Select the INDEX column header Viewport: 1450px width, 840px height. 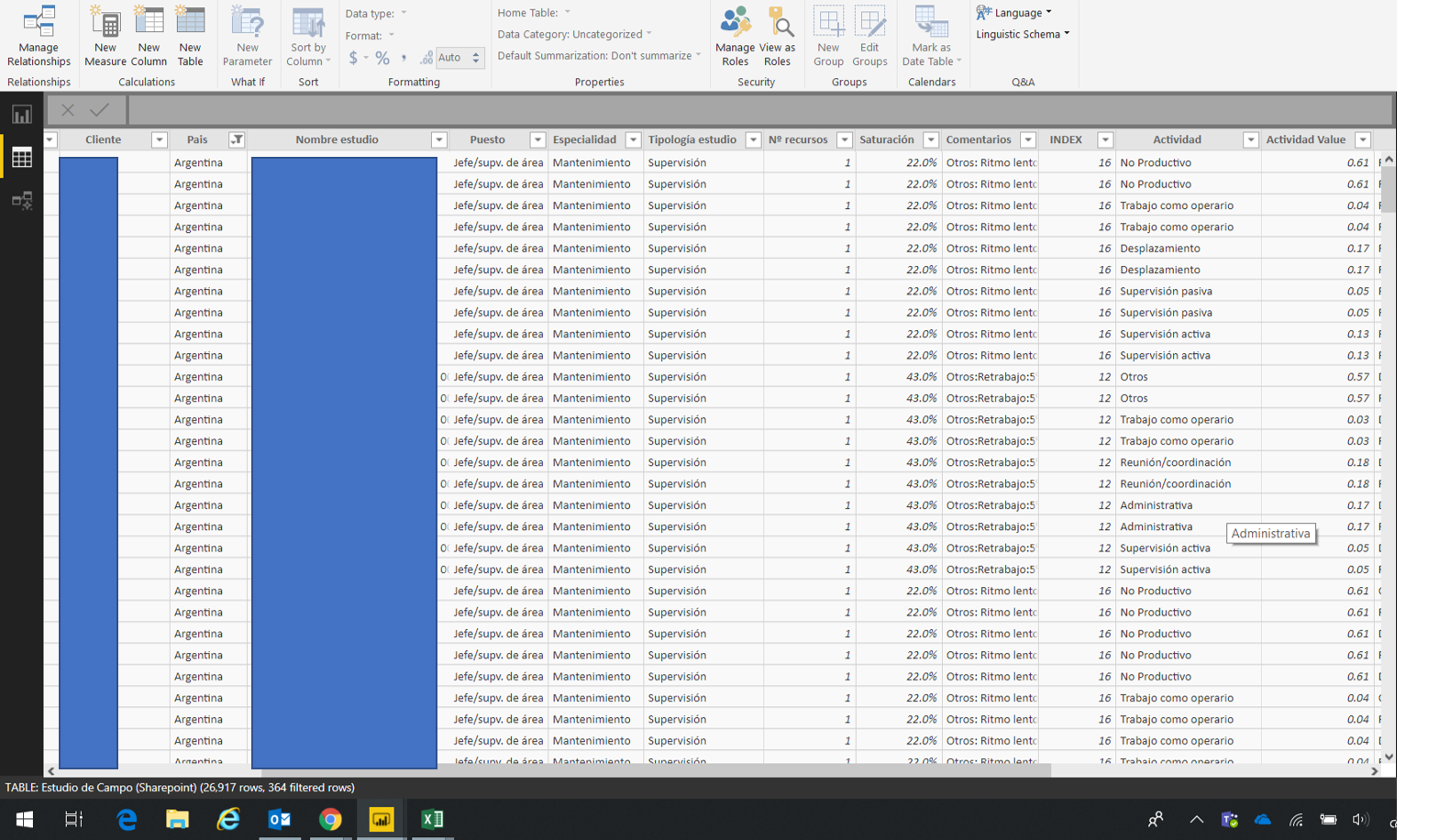tap(1066, 139)
